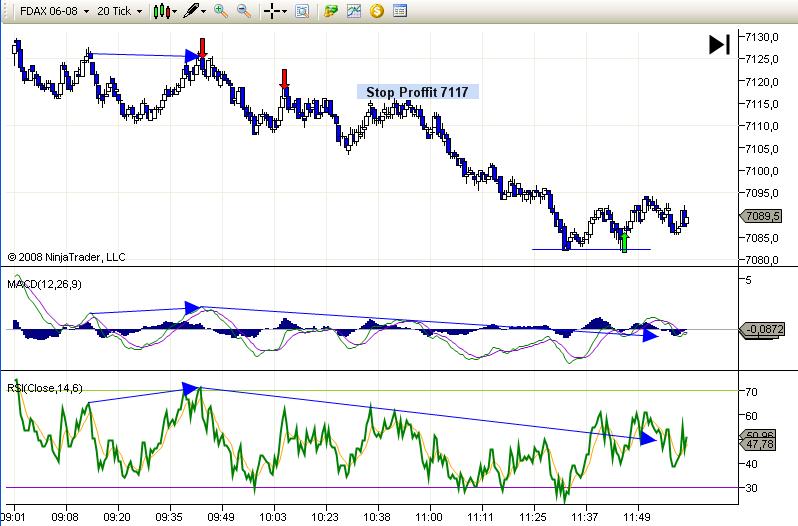Click the scroll-to-latest-bar arrow icon
The height and width of the screenshot is (526, 798).
pyautogui.click(x=719, y=44)
